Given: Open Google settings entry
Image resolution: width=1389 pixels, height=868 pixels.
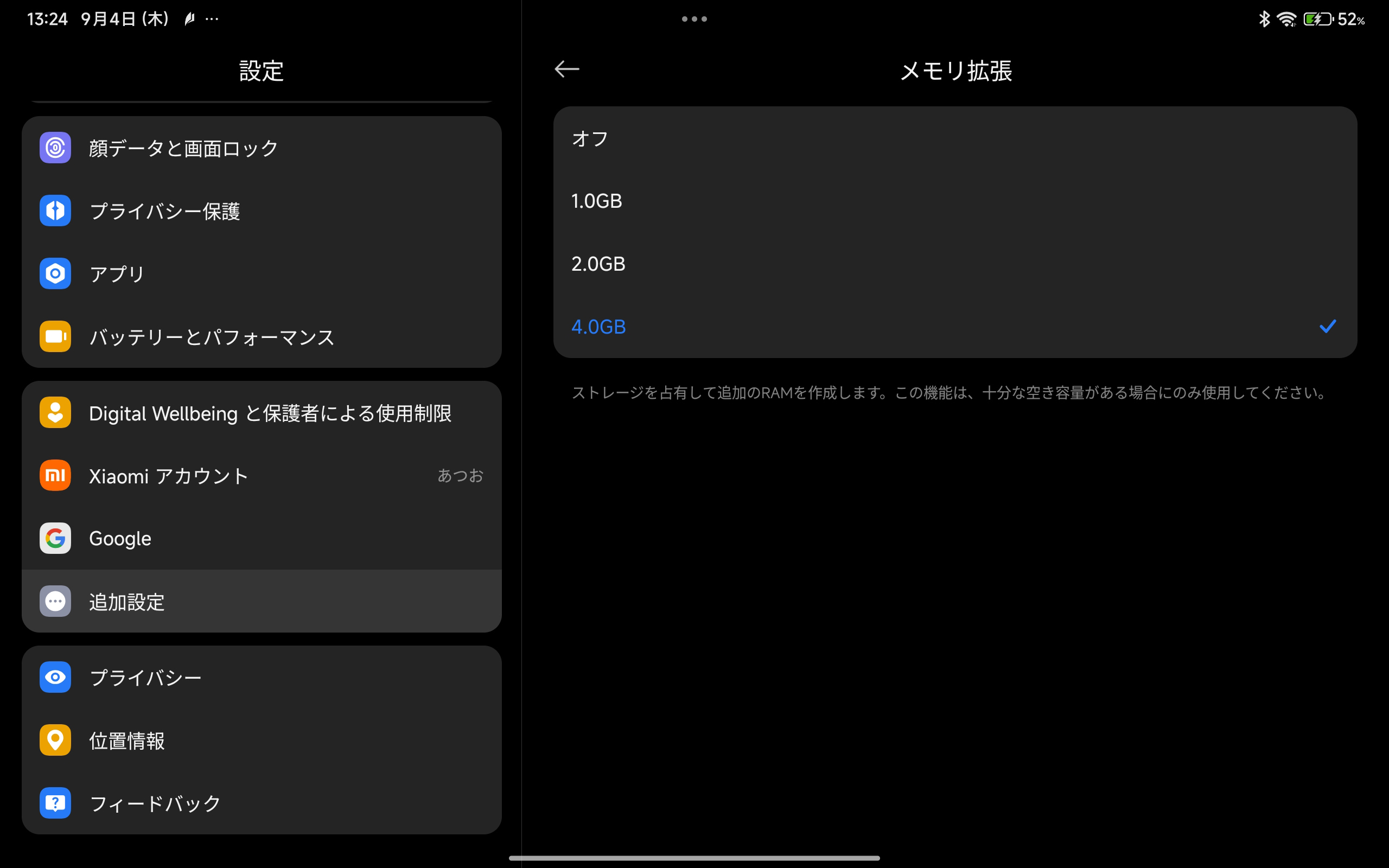Looking at the screenshot, I should 262,539.
